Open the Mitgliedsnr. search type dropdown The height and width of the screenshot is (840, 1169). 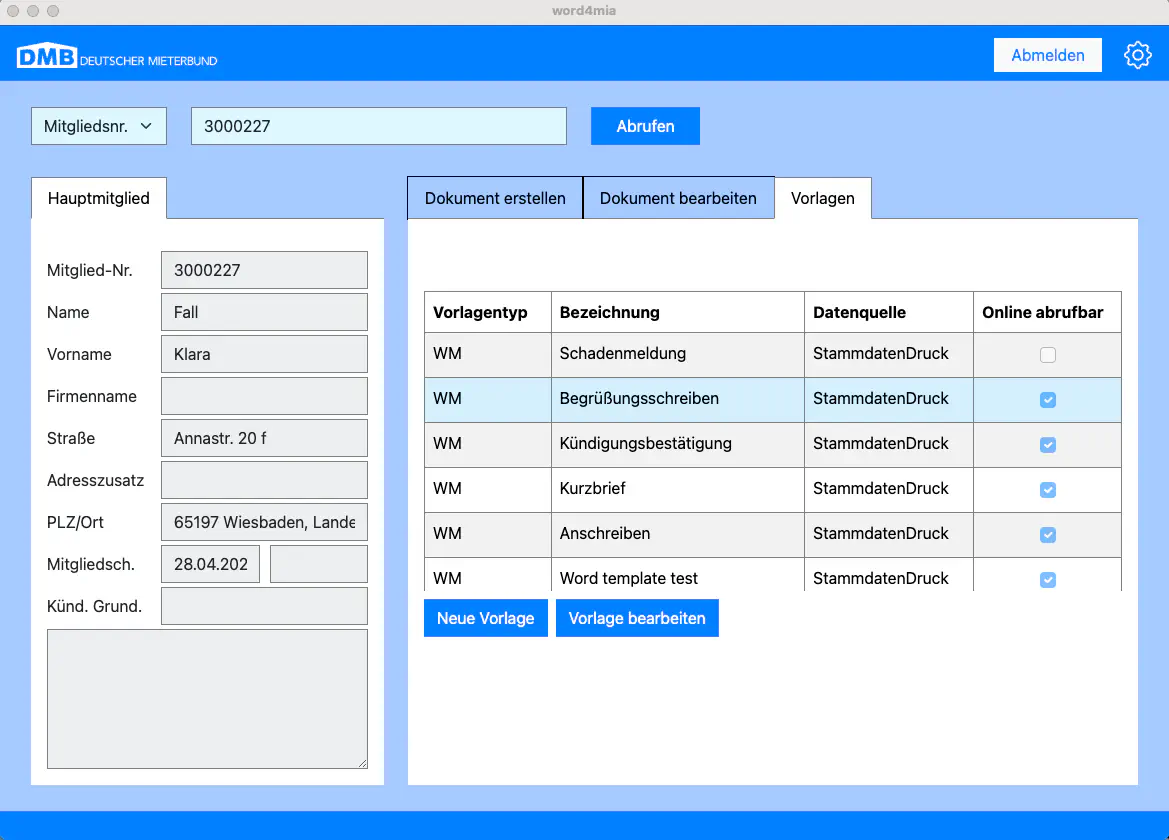click(x=98, y=126)
